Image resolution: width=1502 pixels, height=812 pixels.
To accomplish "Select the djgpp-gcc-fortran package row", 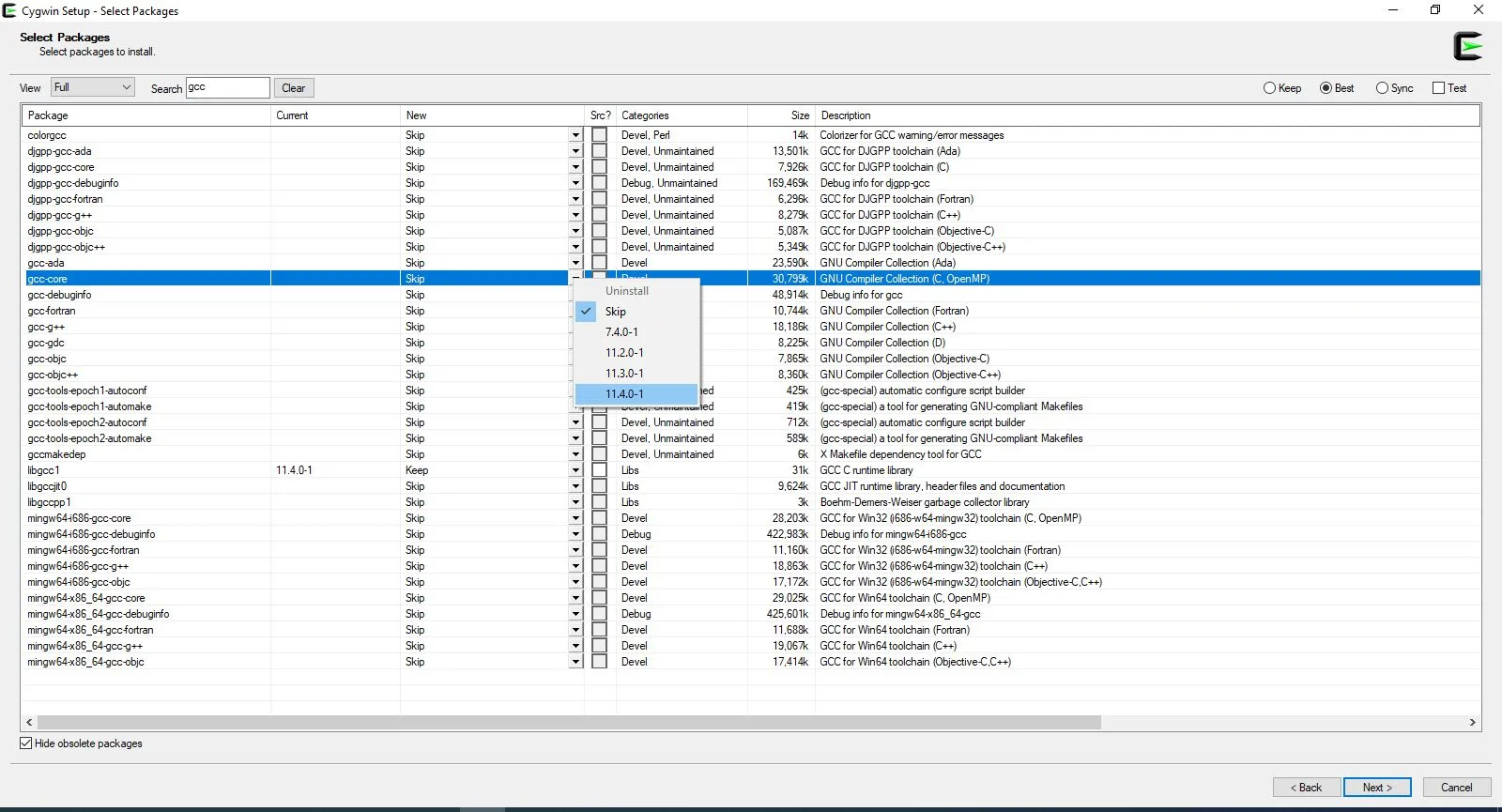I will pos(751,199).
